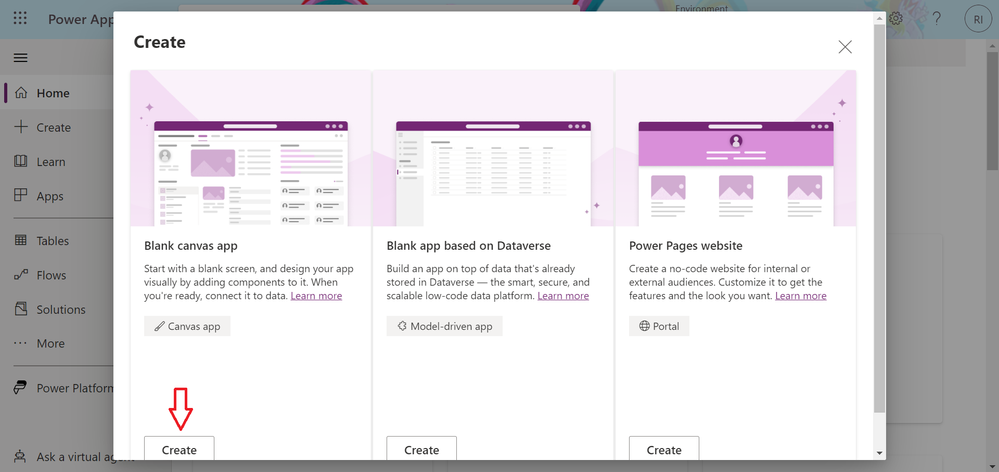Select Tables in the navigation
The image size is (999, 472).
point(53,241)
